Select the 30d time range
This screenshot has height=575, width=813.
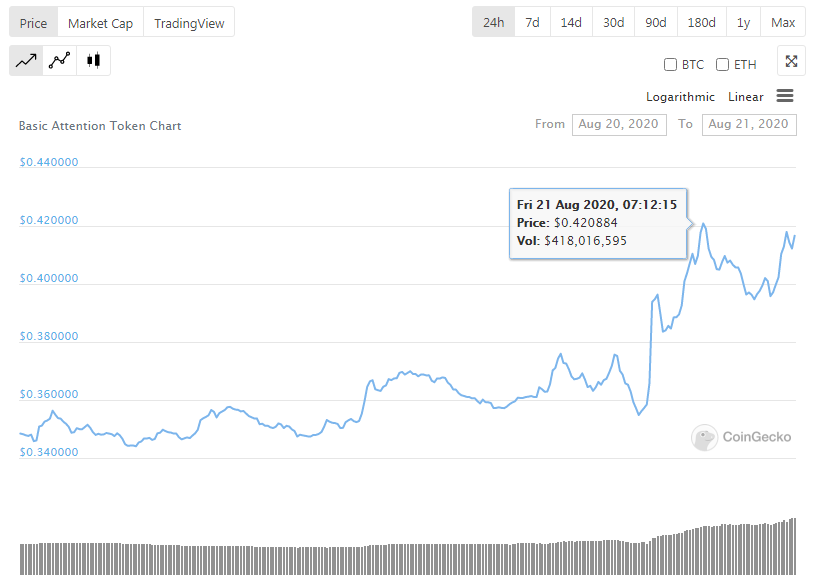(613, 22)
